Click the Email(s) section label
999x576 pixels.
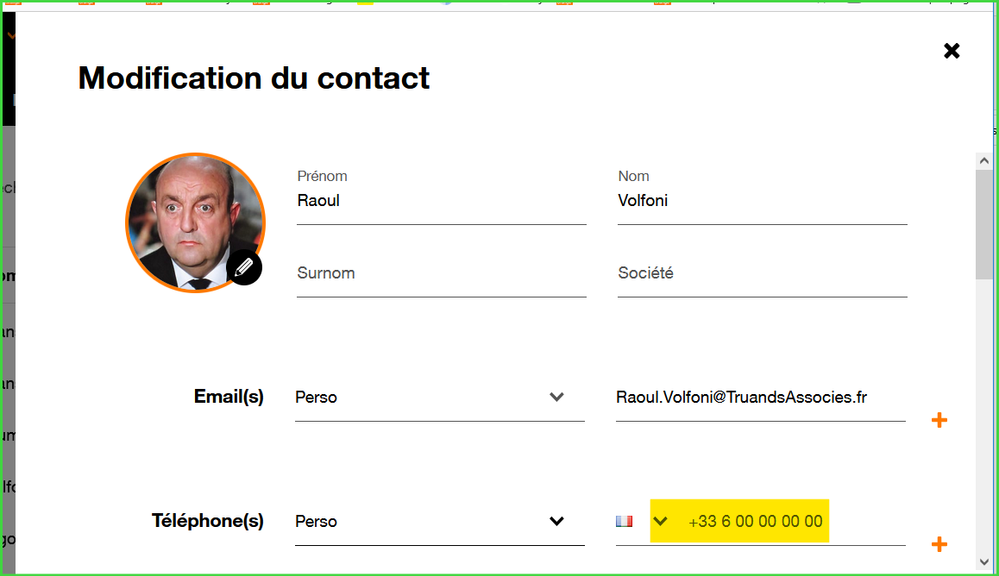coord(229,397)
